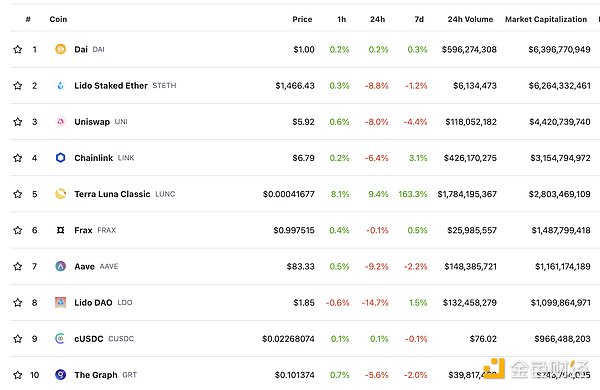Click the Frax logo icon

[60, 230]
